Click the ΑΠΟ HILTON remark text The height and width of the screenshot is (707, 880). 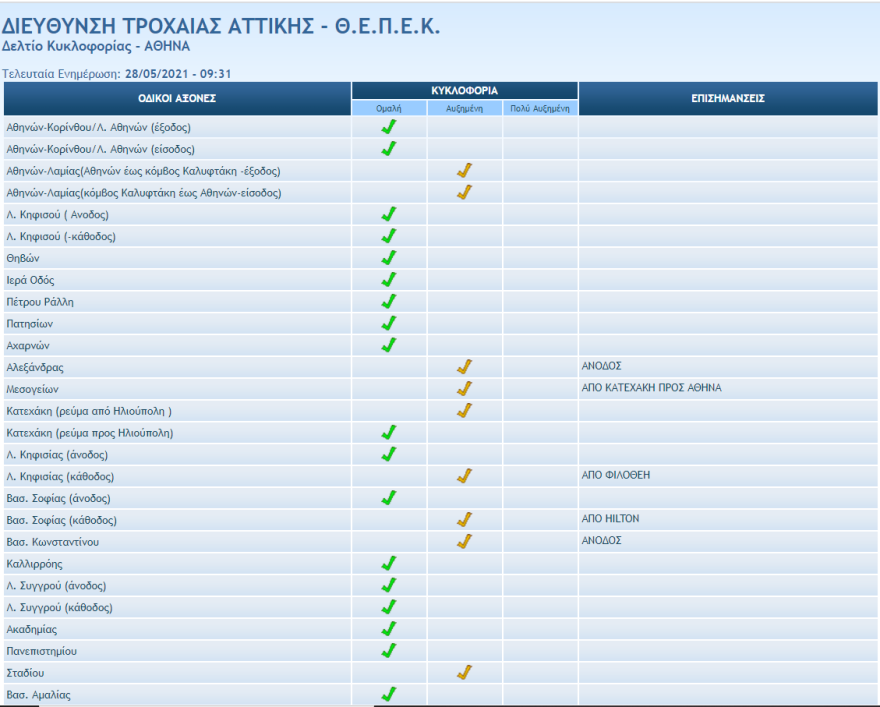(610, 519)
